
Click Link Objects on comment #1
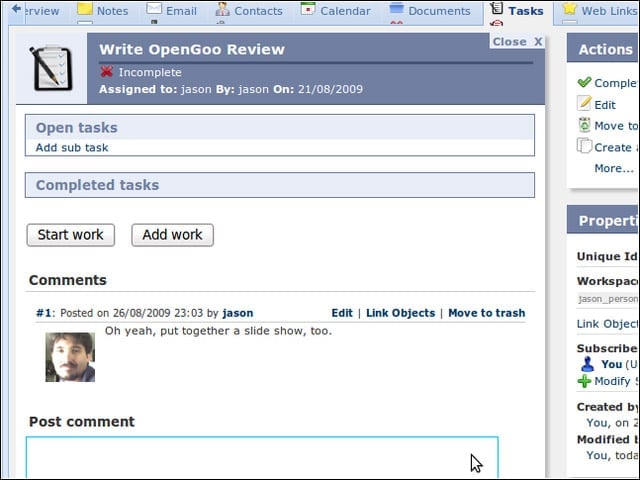pyautogui.click(x=400, y=313)
